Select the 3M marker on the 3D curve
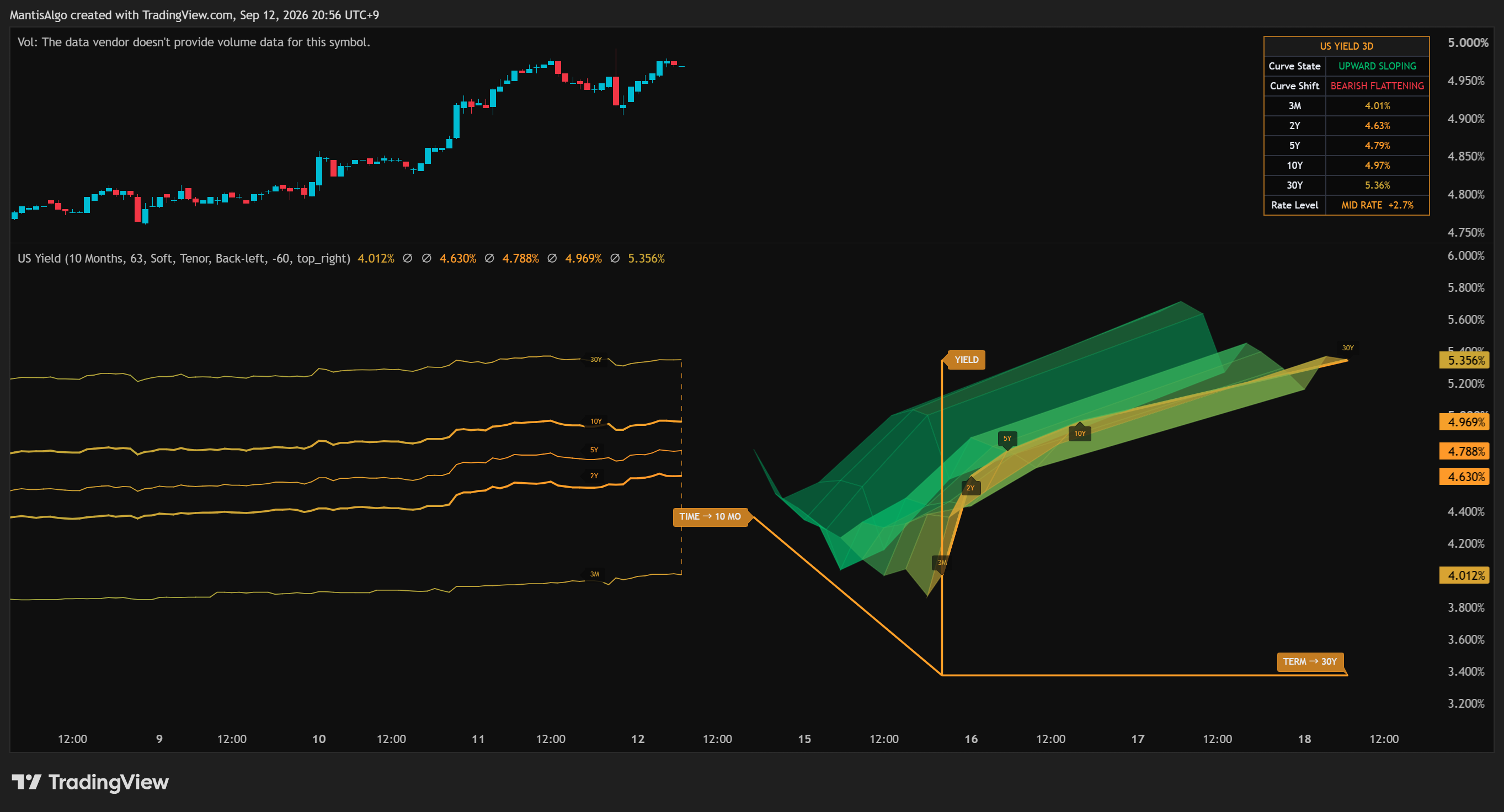The height and width of the screenshot is (812, 1504). pos(942,563)
